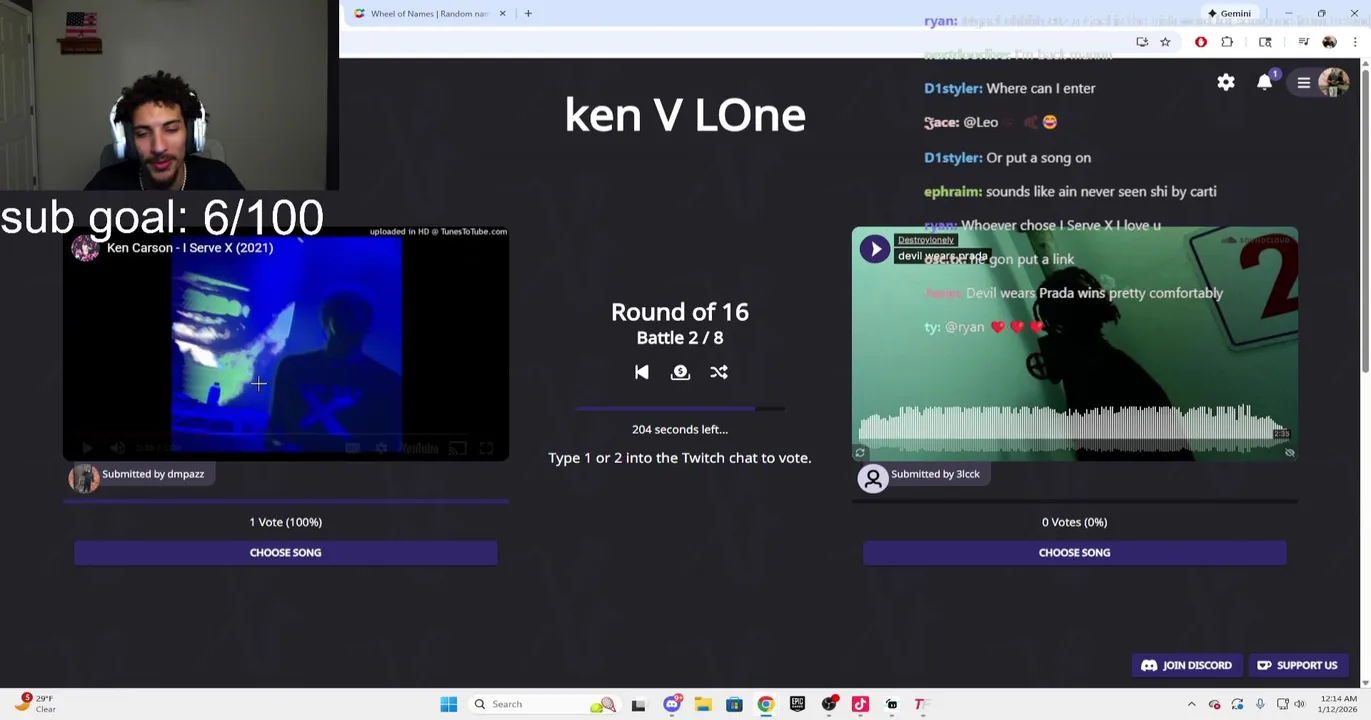
Task: Show hidden system tray icons
Action: tap(1191, 704)
